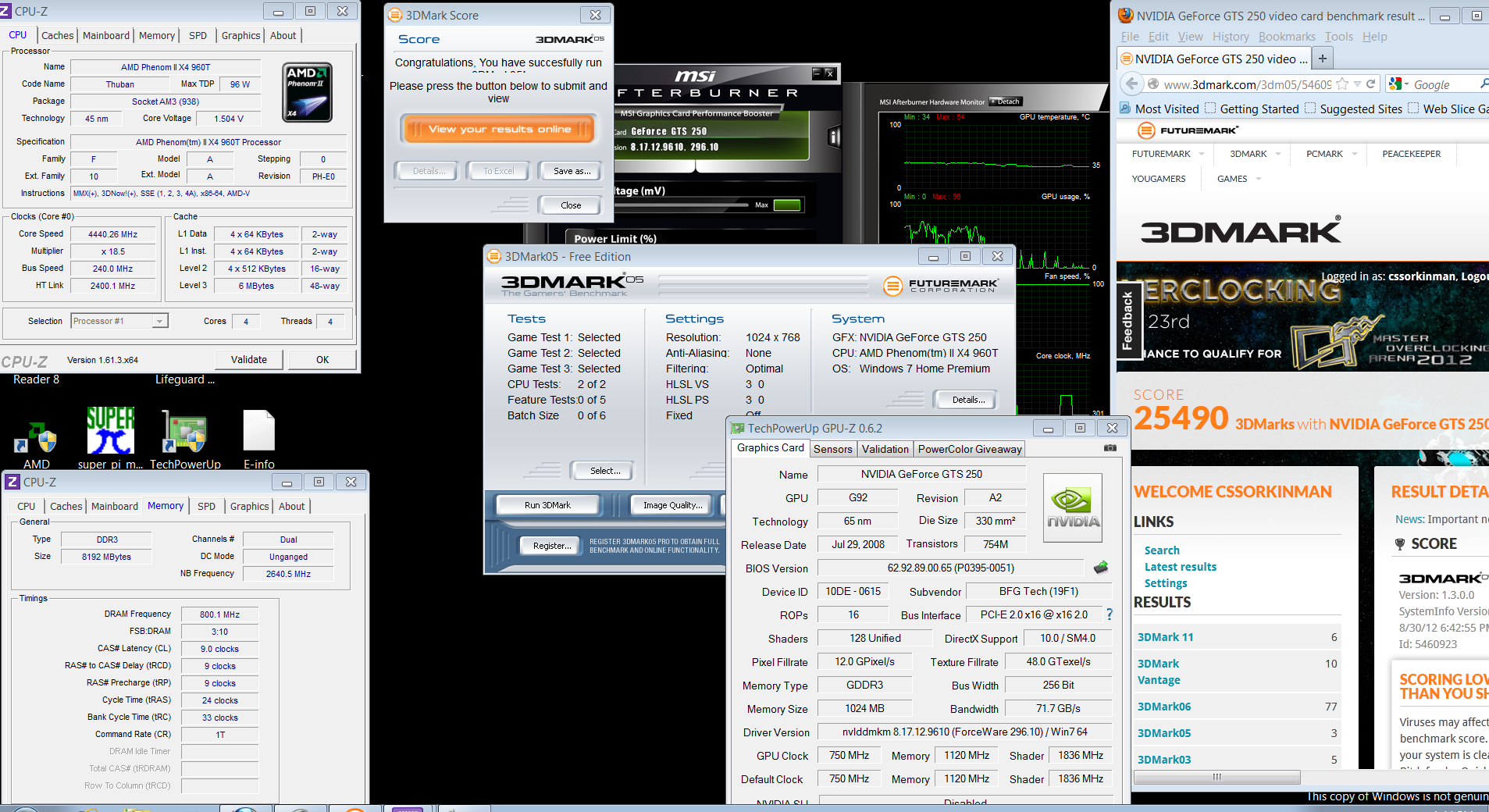Open the PEACEKEEPER navigation link
Image resolution: width=1489 pixels, height=812 pixels.
pyautogui.click(x=1411, y=154)
